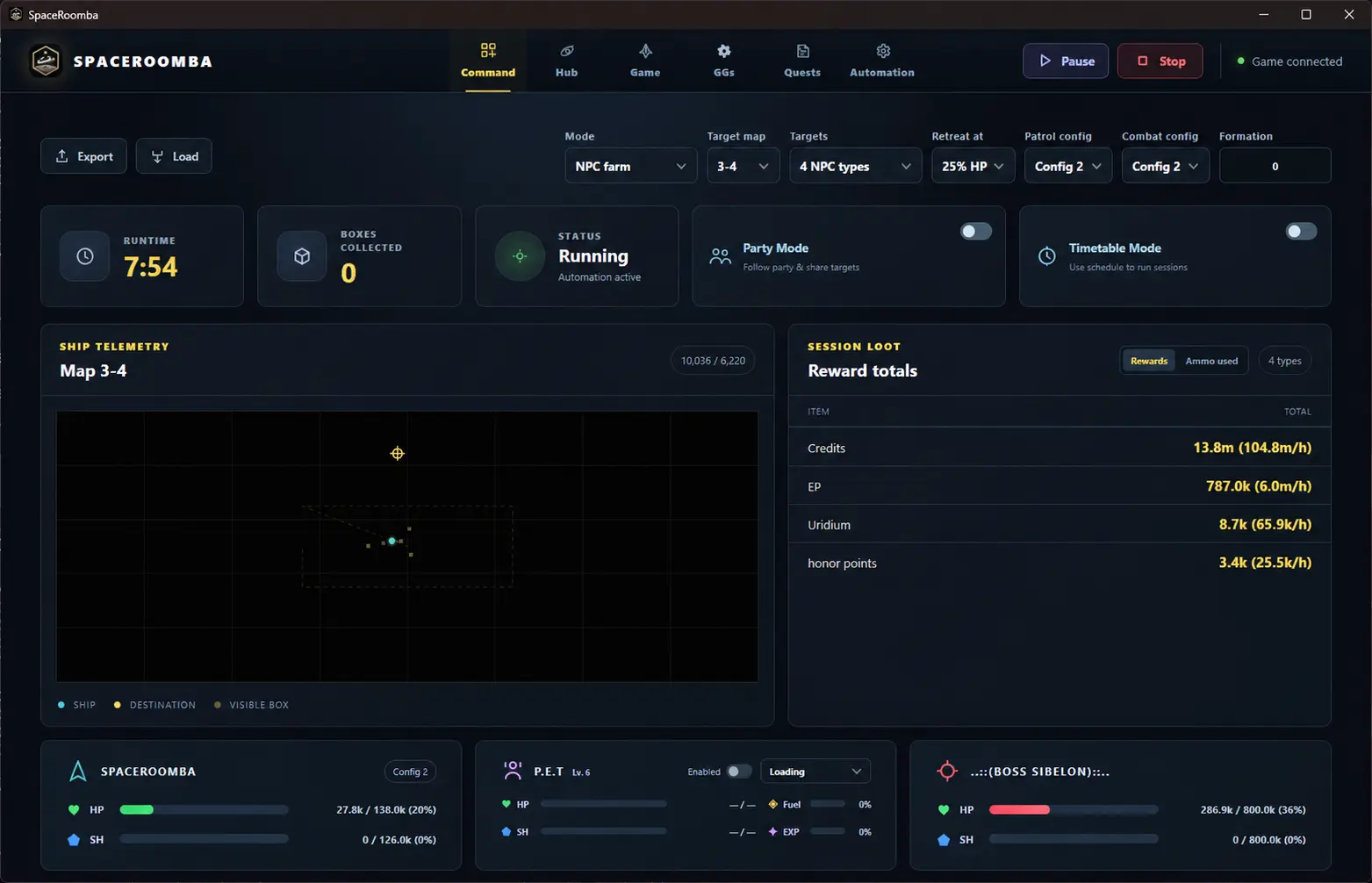Click the Timetable Mode clock icon
This screenshot has height=883, width=1372.
[1047, 256]
